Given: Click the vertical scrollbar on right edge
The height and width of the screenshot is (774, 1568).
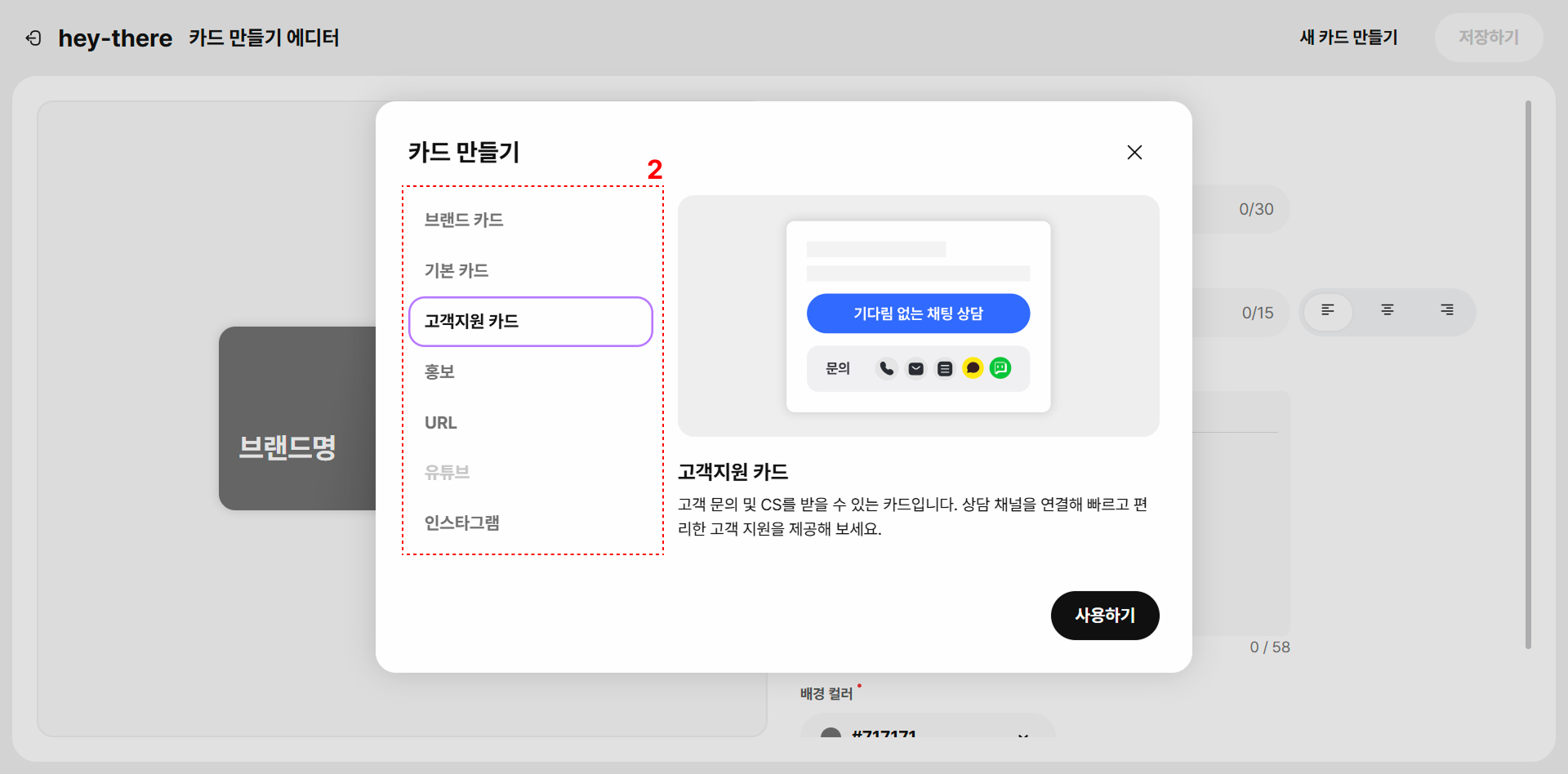Looking at the screenshot, I should (x=1528, y=376).
